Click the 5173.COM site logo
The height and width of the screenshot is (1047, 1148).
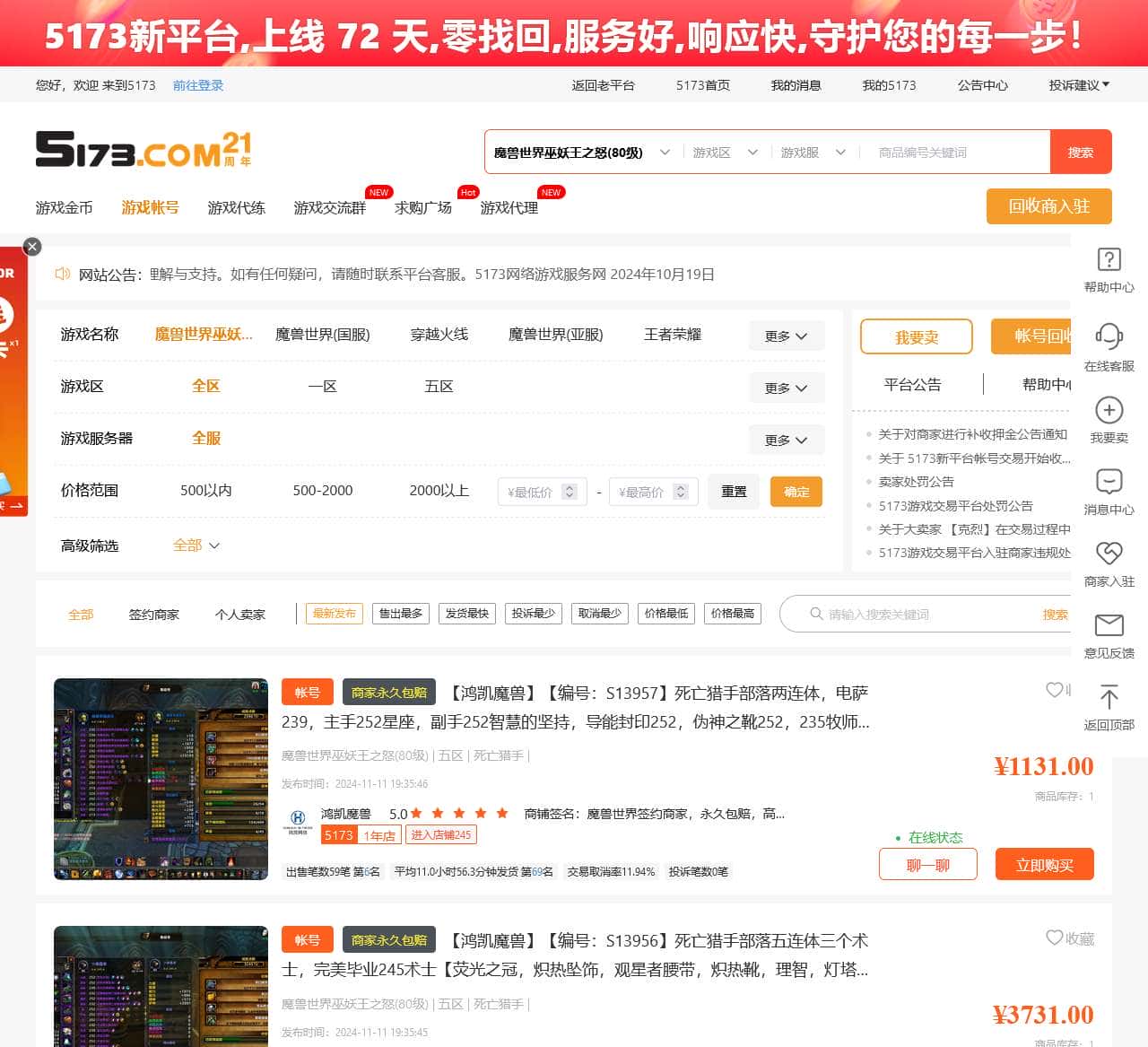click(x=143, y=150)
